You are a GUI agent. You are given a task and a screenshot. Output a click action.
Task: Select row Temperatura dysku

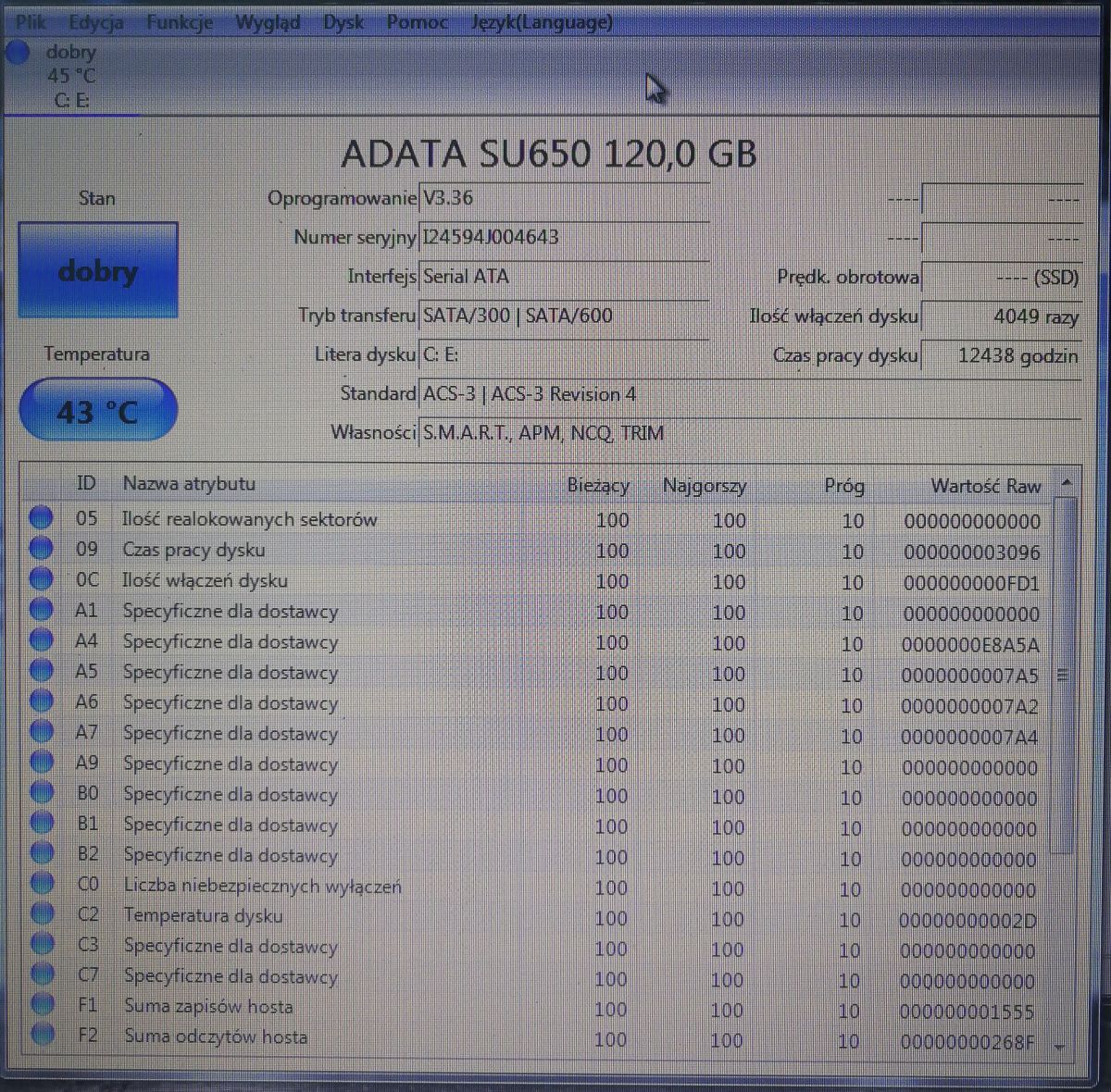537,917
